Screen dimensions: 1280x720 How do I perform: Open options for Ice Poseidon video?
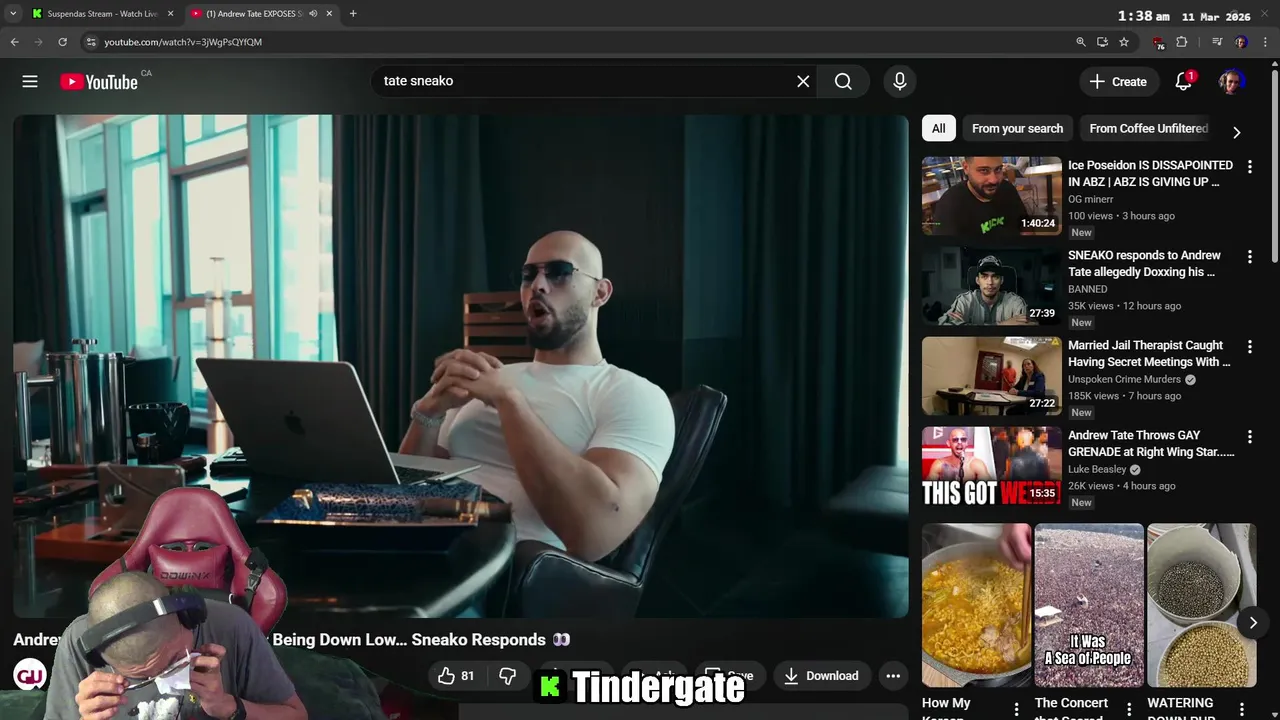click(1249, 167)
